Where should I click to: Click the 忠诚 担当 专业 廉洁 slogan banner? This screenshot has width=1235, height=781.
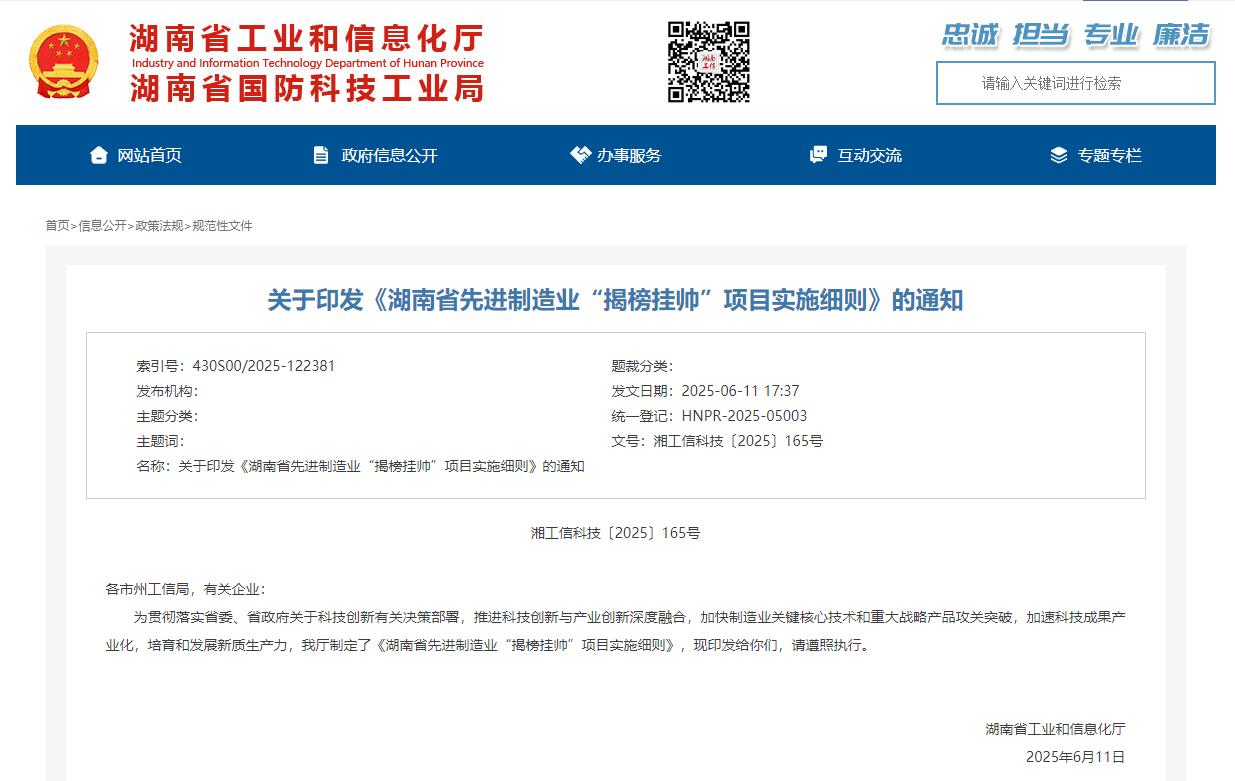[x=1075, y=35]
